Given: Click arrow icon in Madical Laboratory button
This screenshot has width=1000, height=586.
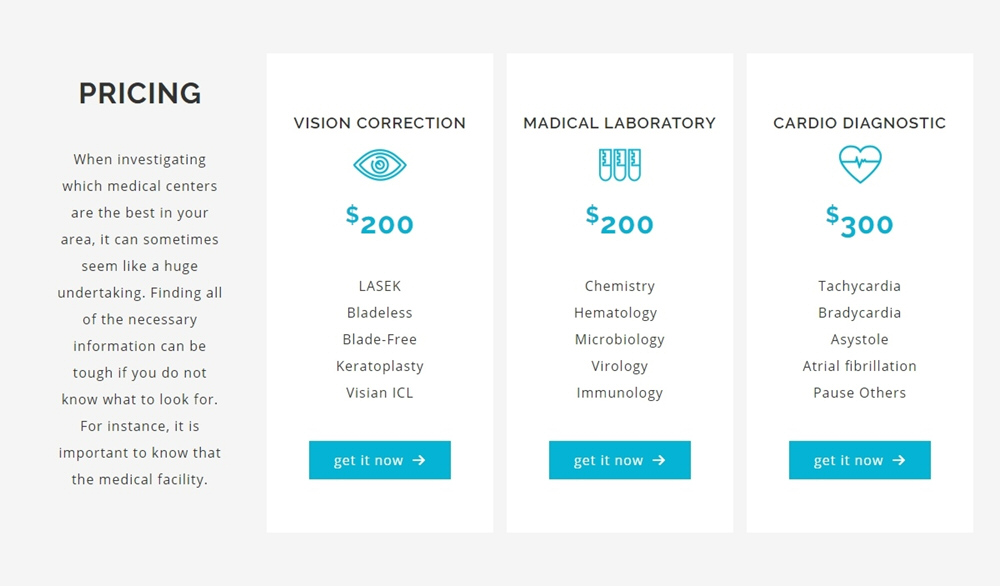Looking at the screenshot, I should pyautogui.click(x=659, y=460).
